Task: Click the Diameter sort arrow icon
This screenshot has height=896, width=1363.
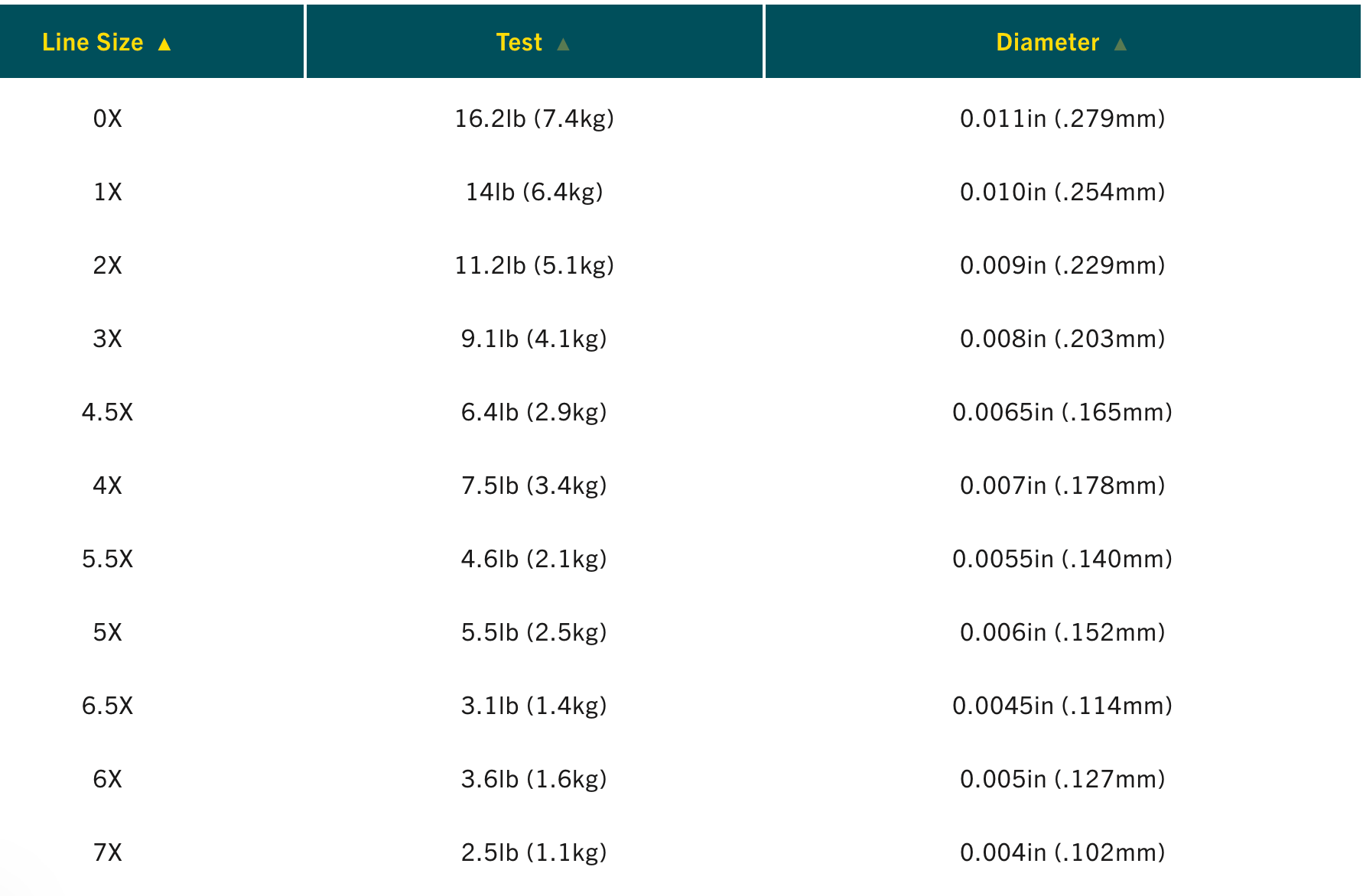Action: 1120,44
